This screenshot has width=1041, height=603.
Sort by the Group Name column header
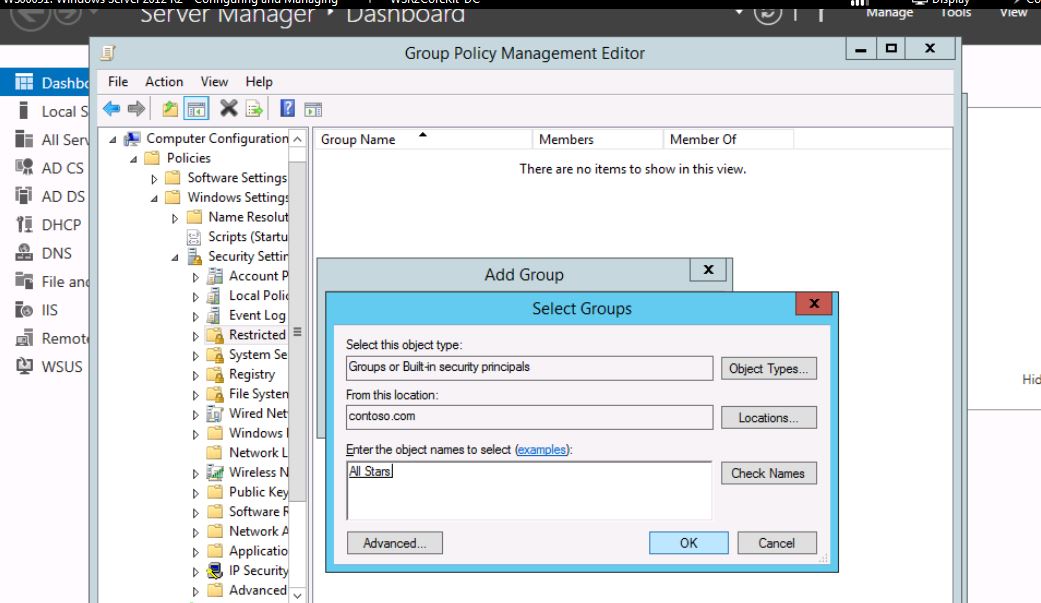point(358,140)
